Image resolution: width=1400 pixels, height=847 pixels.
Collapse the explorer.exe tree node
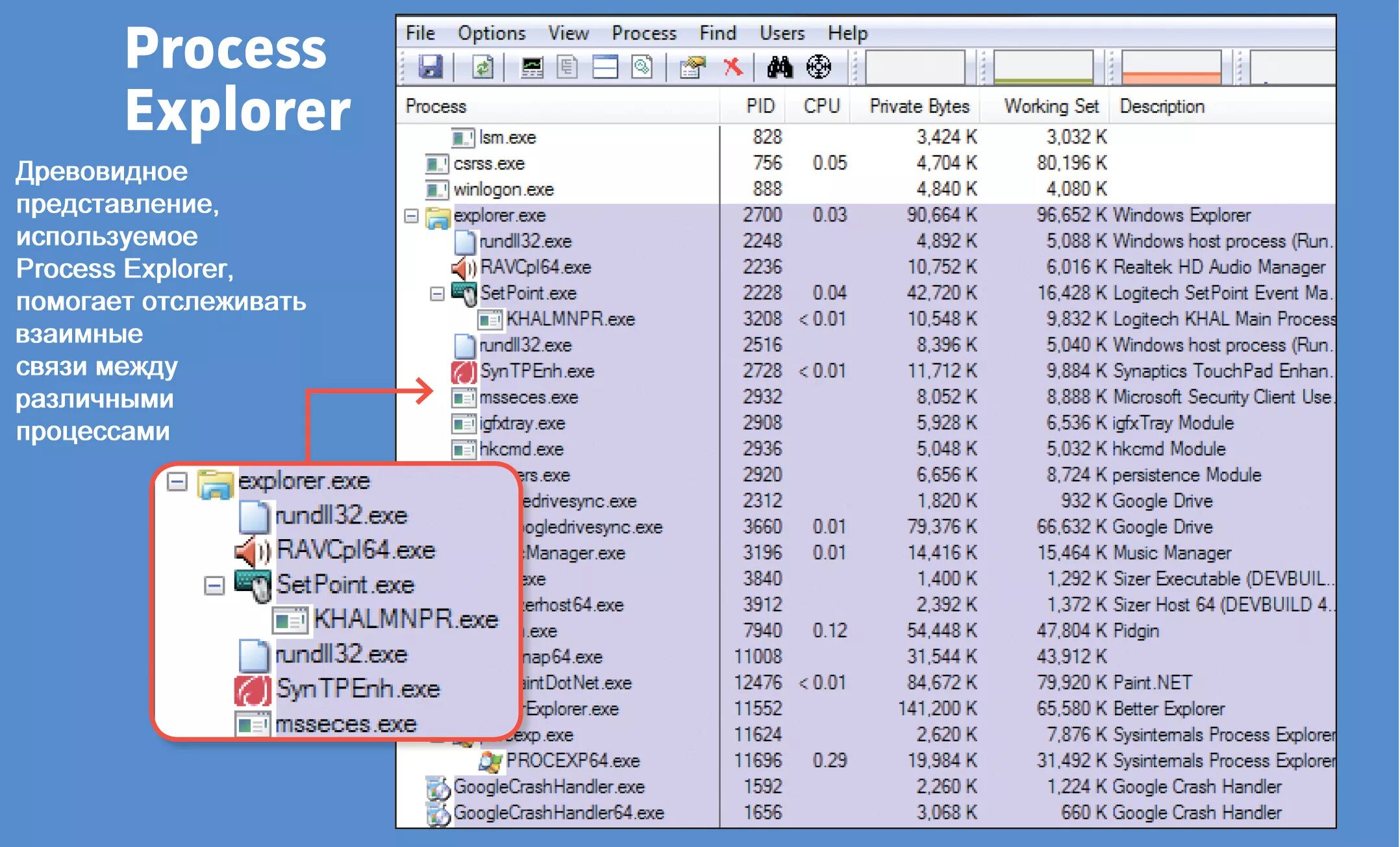(x=411, y=216)
